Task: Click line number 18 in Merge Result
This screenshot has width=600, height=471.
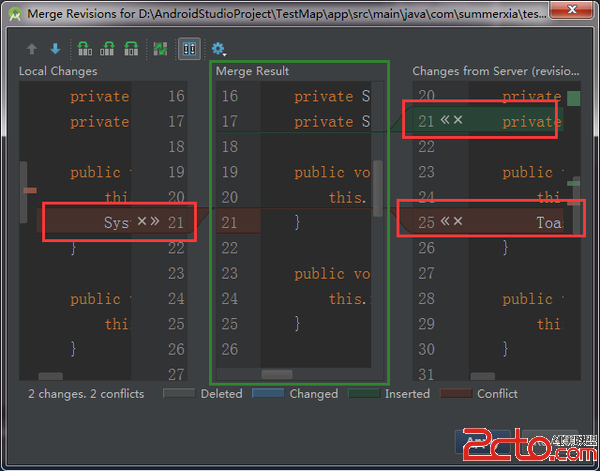Action: tap(230, 147)
